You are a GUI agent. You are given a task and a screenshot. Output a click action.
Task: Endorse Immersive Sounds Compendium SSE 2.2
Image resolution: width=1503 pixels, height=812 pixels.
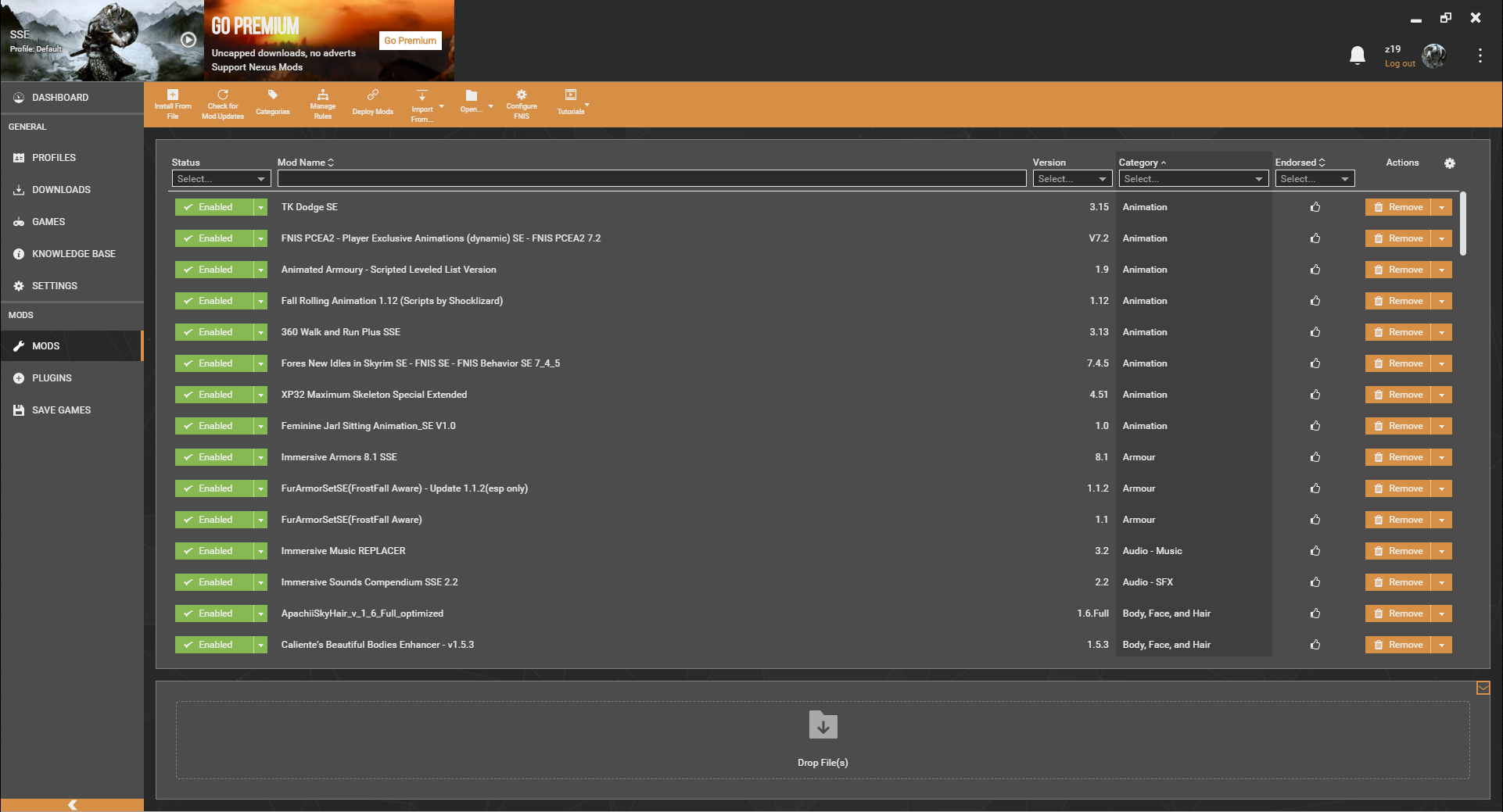(1315, 582)
